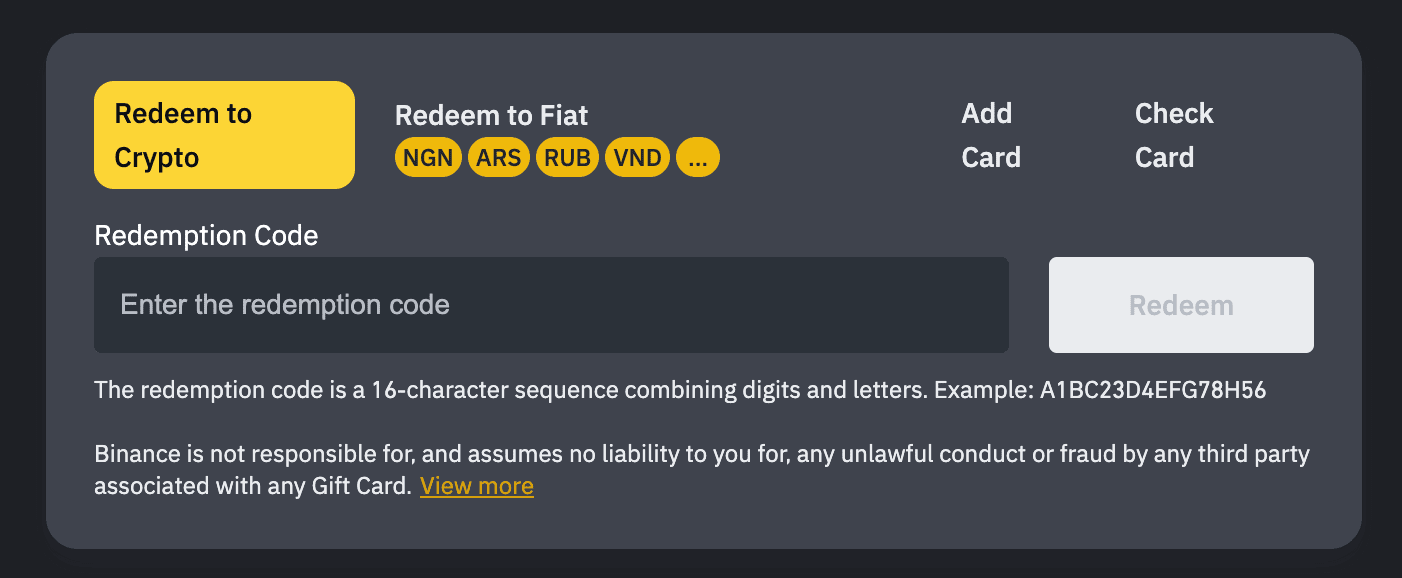This screenshot has width=1402, height=578.
Task: Click the Binance liability disclaimer paragraph
Action: [x=700, y=456]
